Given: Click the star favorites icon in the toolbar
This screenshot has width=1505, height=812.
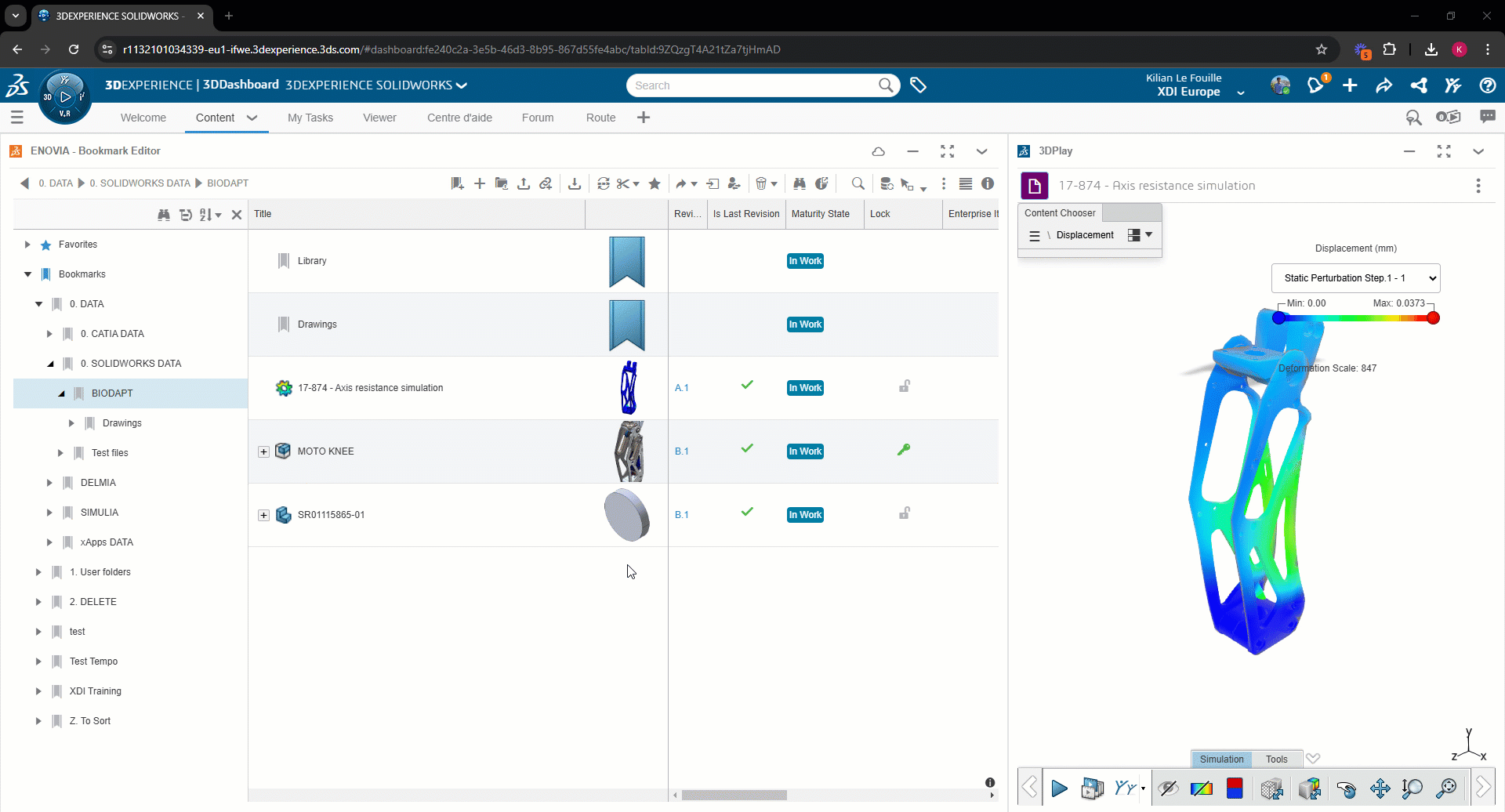Looking at the screenshot, I should (655, 183).
